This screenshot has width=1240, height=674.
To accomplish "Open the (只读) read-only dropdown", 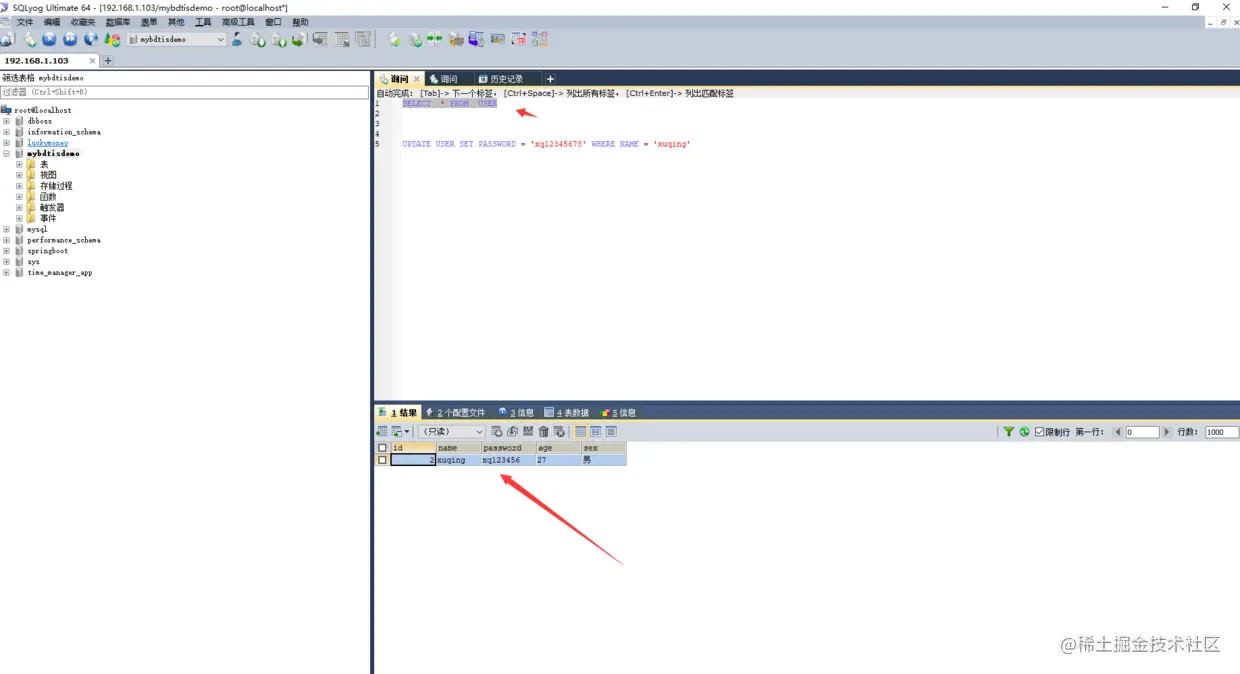I will 451,431.
